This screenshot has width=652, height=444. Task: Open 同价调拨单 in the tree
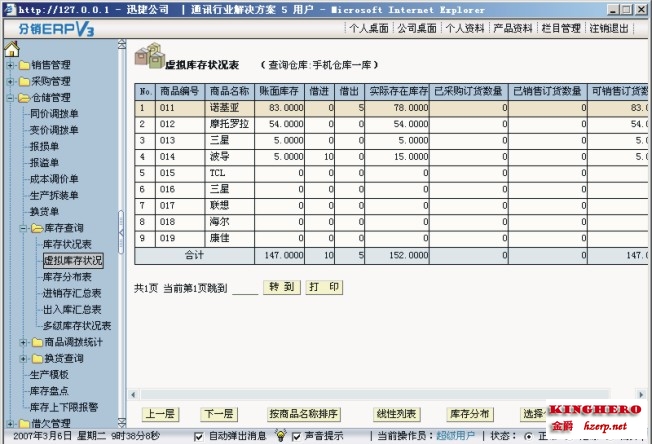coord(54,113)
